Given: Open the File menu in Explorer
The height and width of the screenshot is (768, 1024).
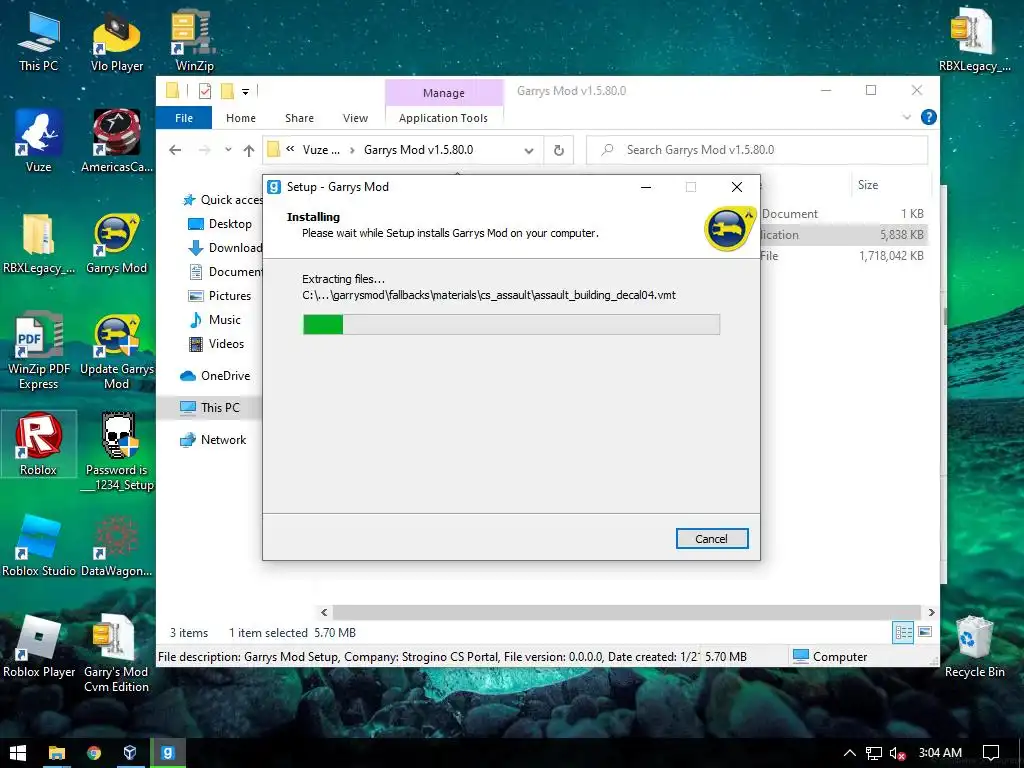Looking at the screenshot, I should (184, 118).
